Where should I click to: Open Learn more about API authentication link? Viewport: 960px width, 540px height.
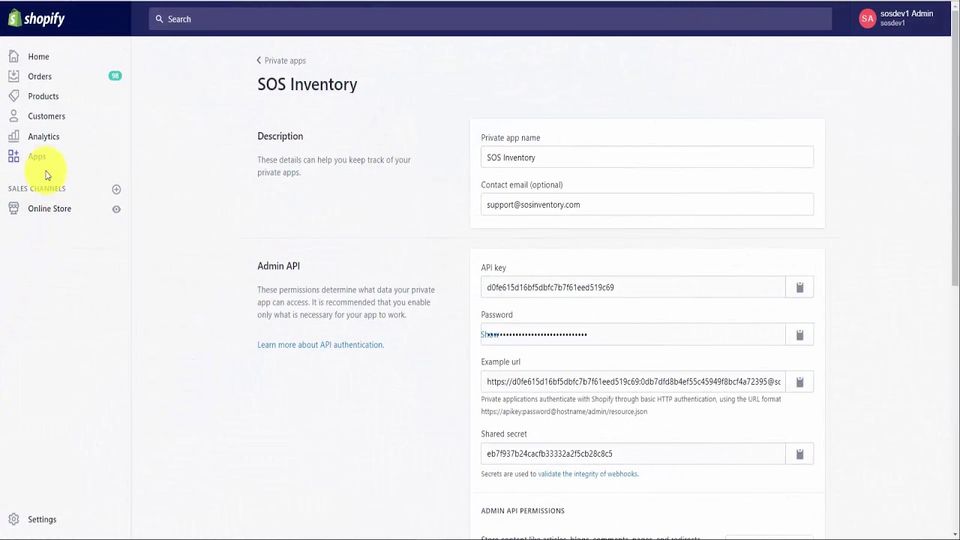tap(321, 345)
